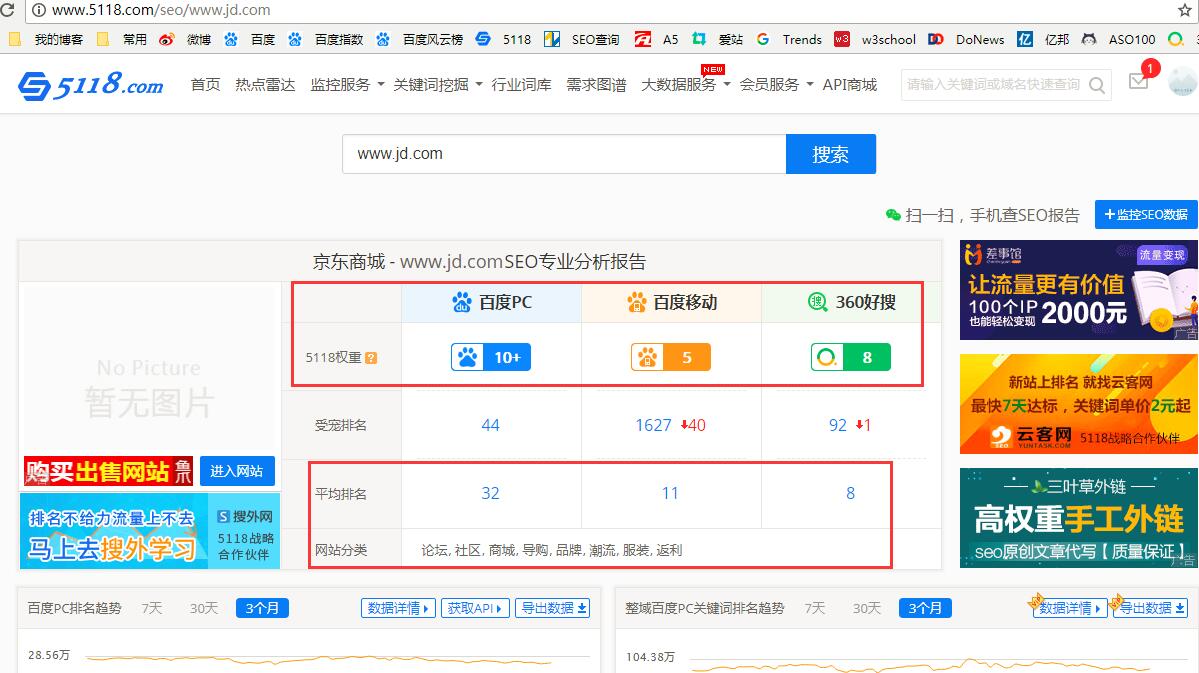Click the 360好搜 weight badge 8

coord(850,357)
